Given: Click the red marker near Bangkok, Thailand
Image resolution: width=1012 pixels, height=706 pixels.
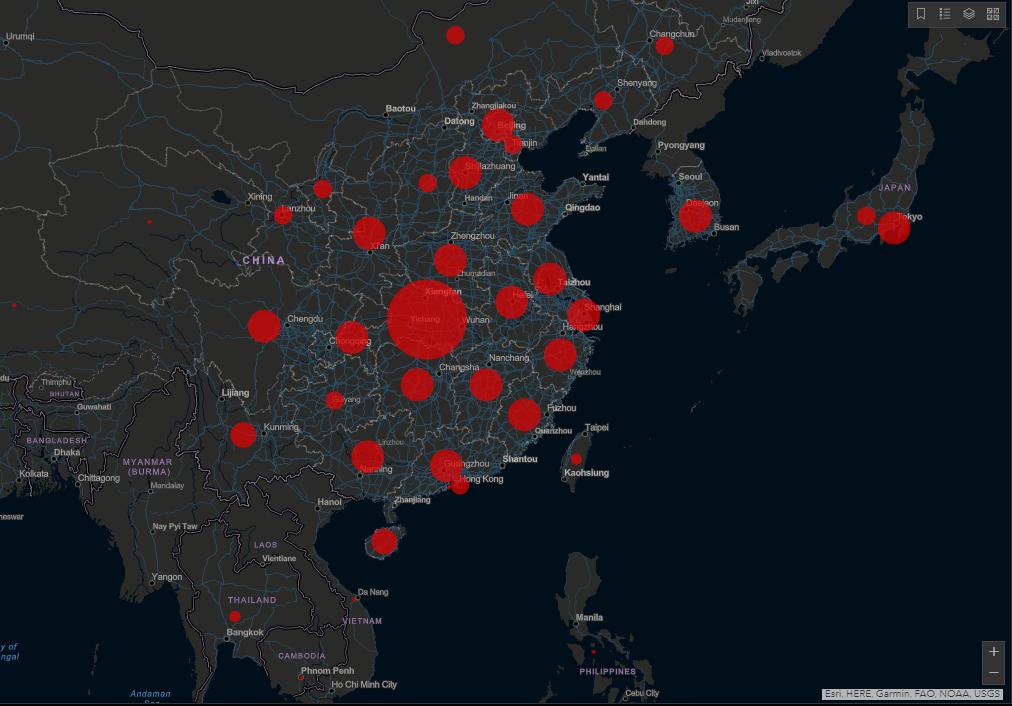Looking at the screenshot, I should point(235,616).
